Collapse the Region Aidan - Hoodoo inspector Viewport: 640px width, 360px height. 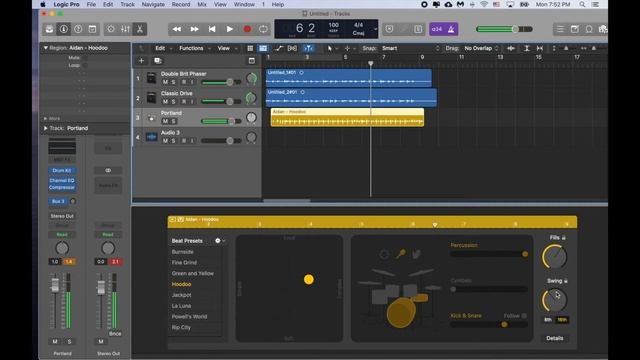pos(46,48)
